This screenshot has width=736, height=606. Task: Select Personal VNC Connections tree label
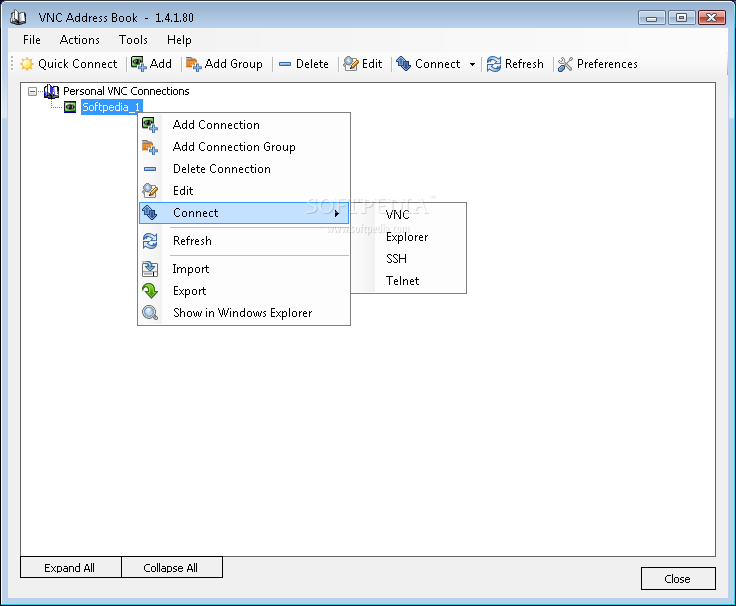(126, 91)
